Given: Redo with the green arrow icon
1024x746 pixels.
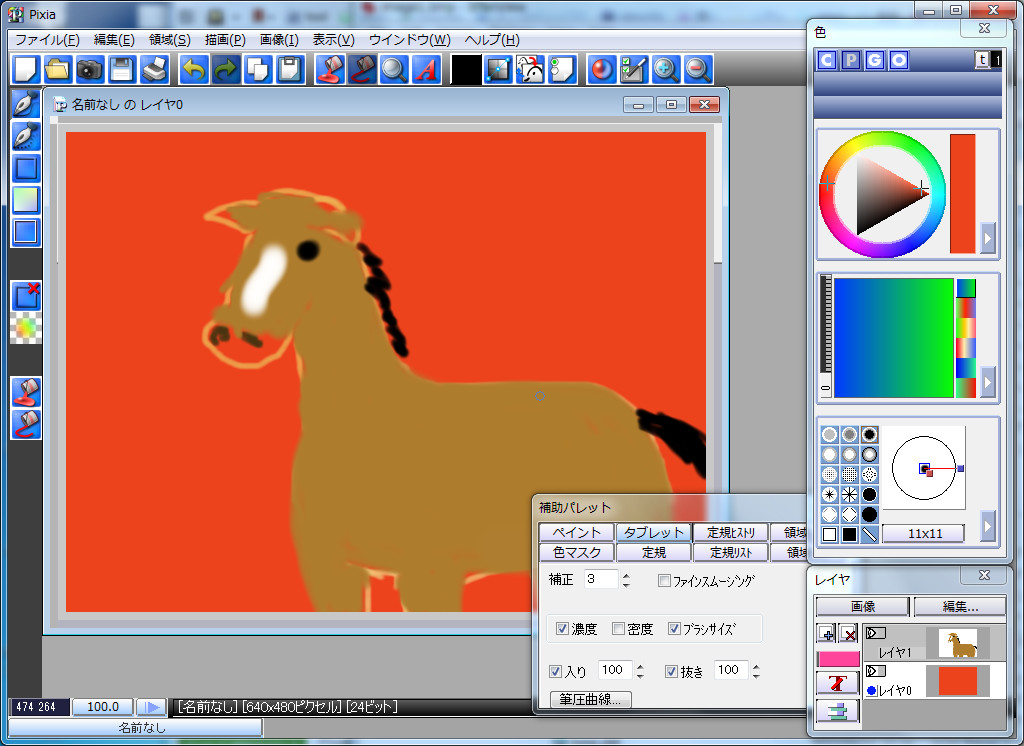Looking at the screenshot, I should tap(225, 69).
